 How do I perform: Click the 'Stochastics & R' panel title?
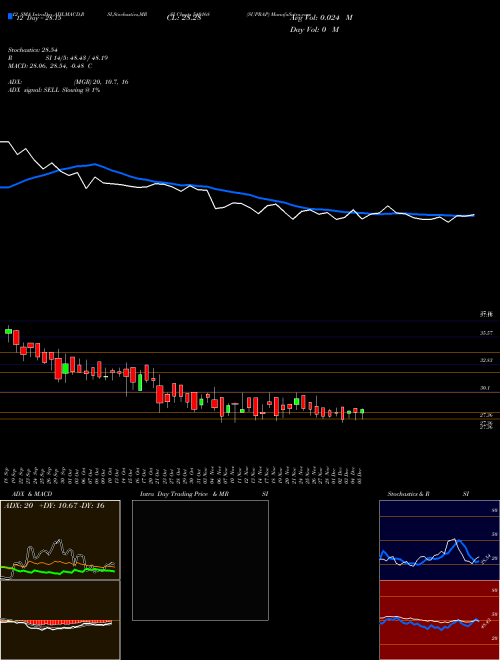pos(408,494)
